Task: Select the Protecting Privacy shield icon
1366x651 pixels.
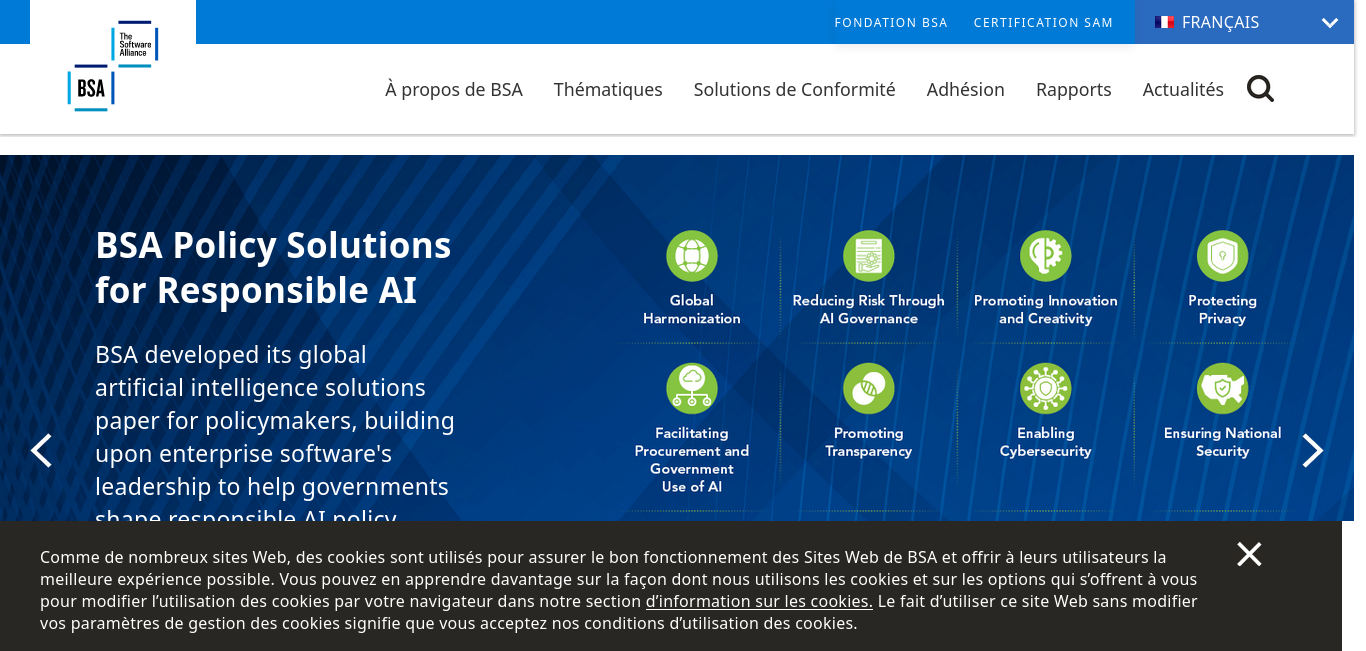Action: pos(1223,256)
